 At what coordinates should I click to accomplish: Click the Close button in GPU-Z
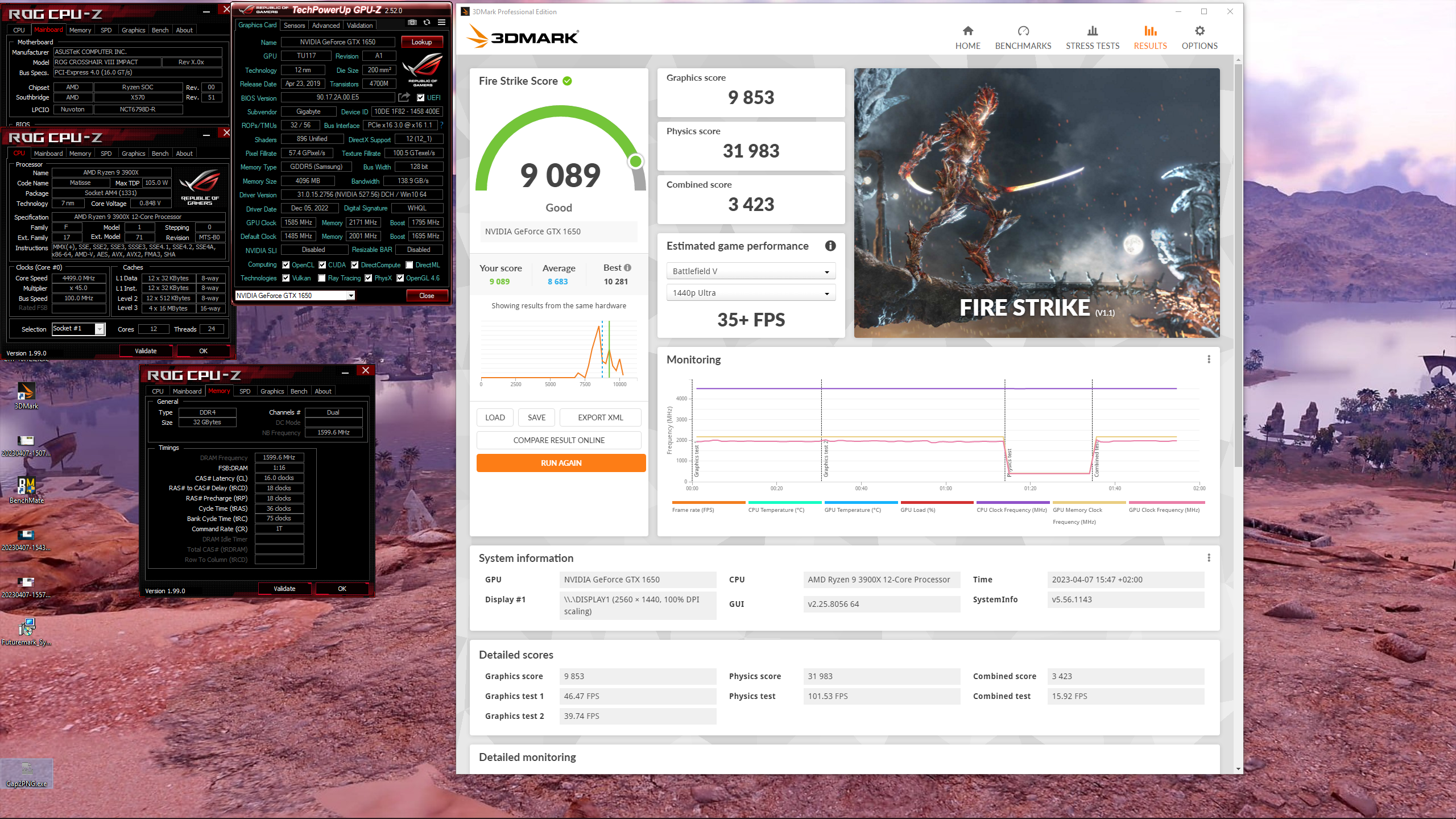427,296
